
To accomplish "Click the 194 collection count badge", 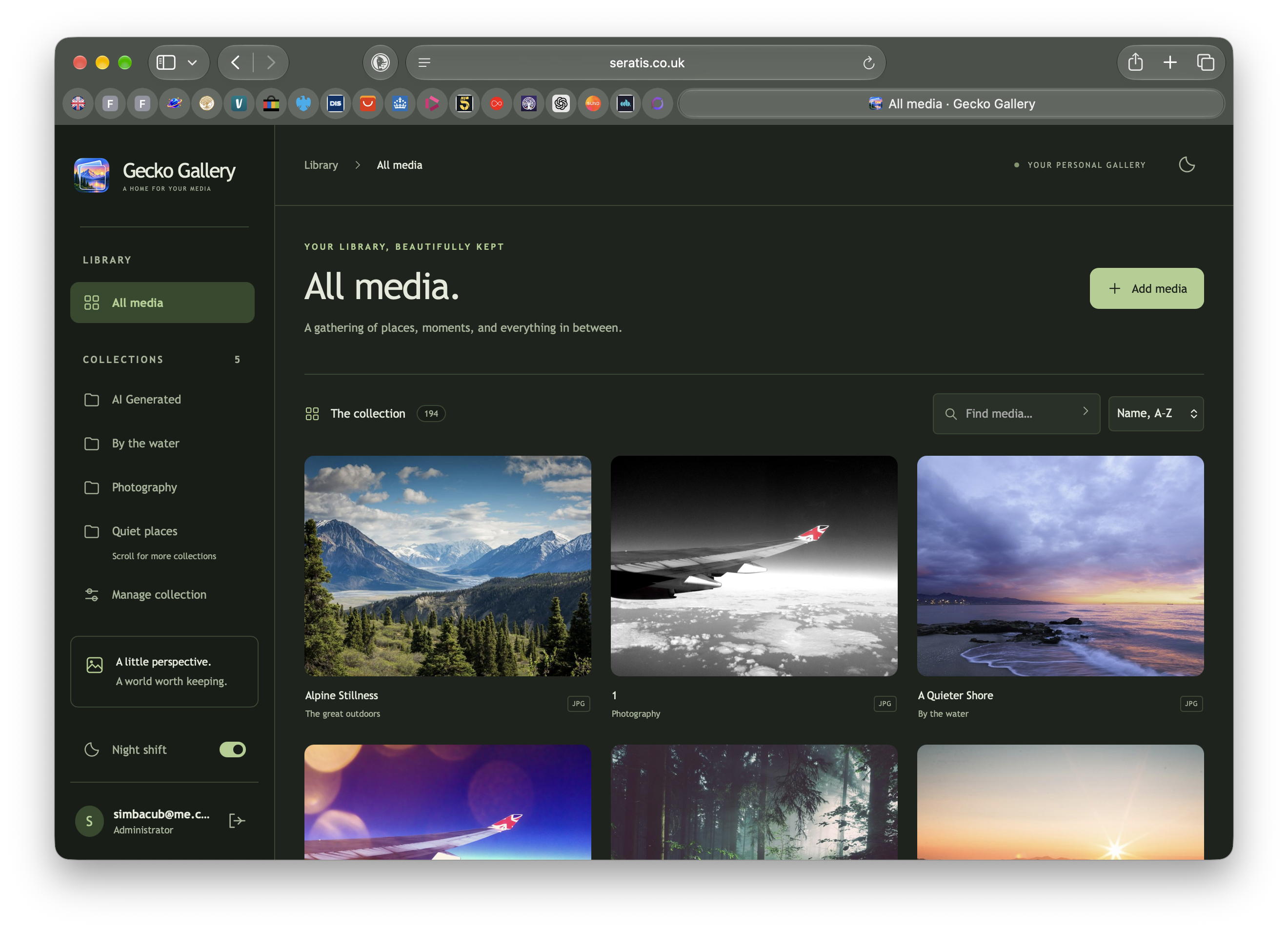I will coord(431,413).
